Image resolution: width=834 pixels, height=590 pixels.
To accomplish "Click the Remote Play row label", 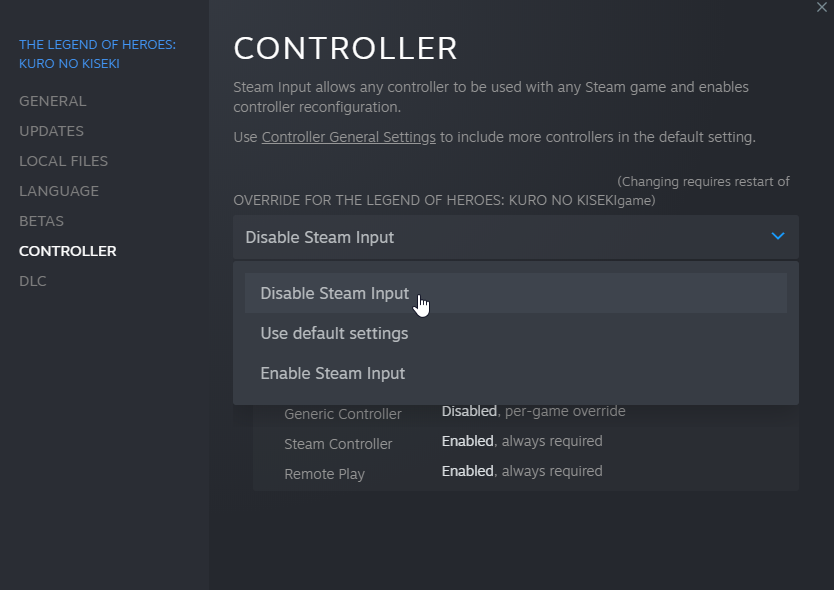I will [324, 474].
